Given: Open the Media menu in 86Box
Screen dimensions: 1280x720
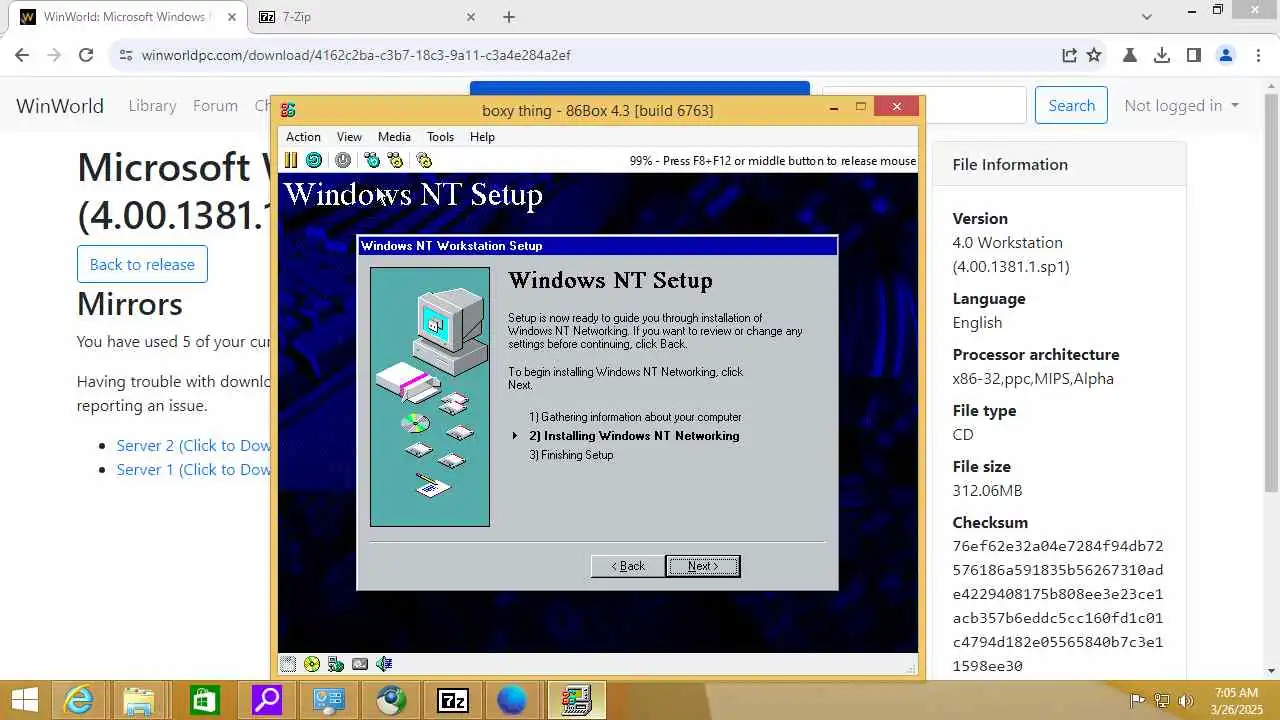Looking at the screenshot, I should 394,137.
